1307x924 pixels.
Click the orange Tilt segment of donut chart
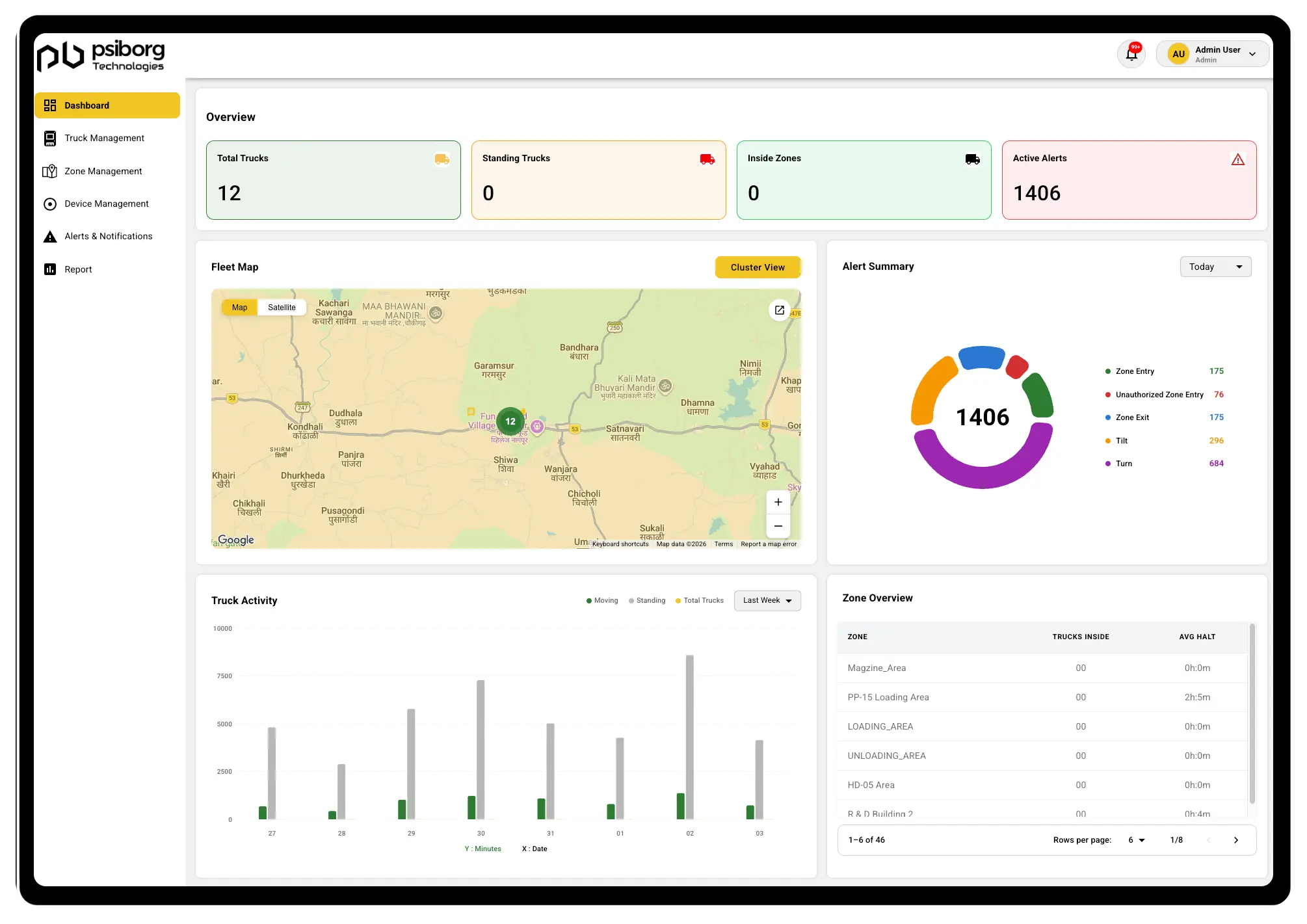929,394
